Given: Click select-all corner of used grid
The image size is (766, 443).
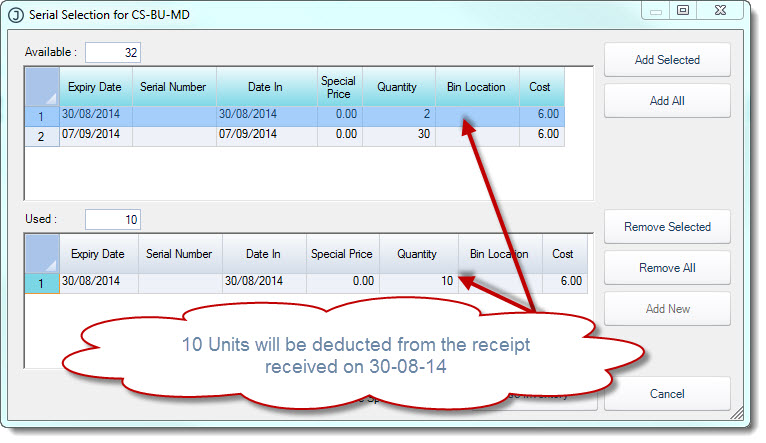Looking at the screenshot, I should [x=42, y=254].
